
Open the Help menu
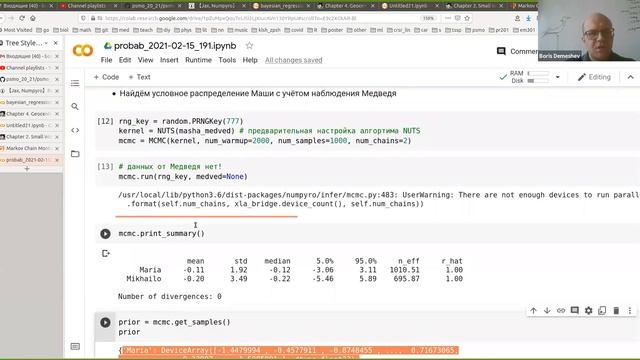point(250,60)
